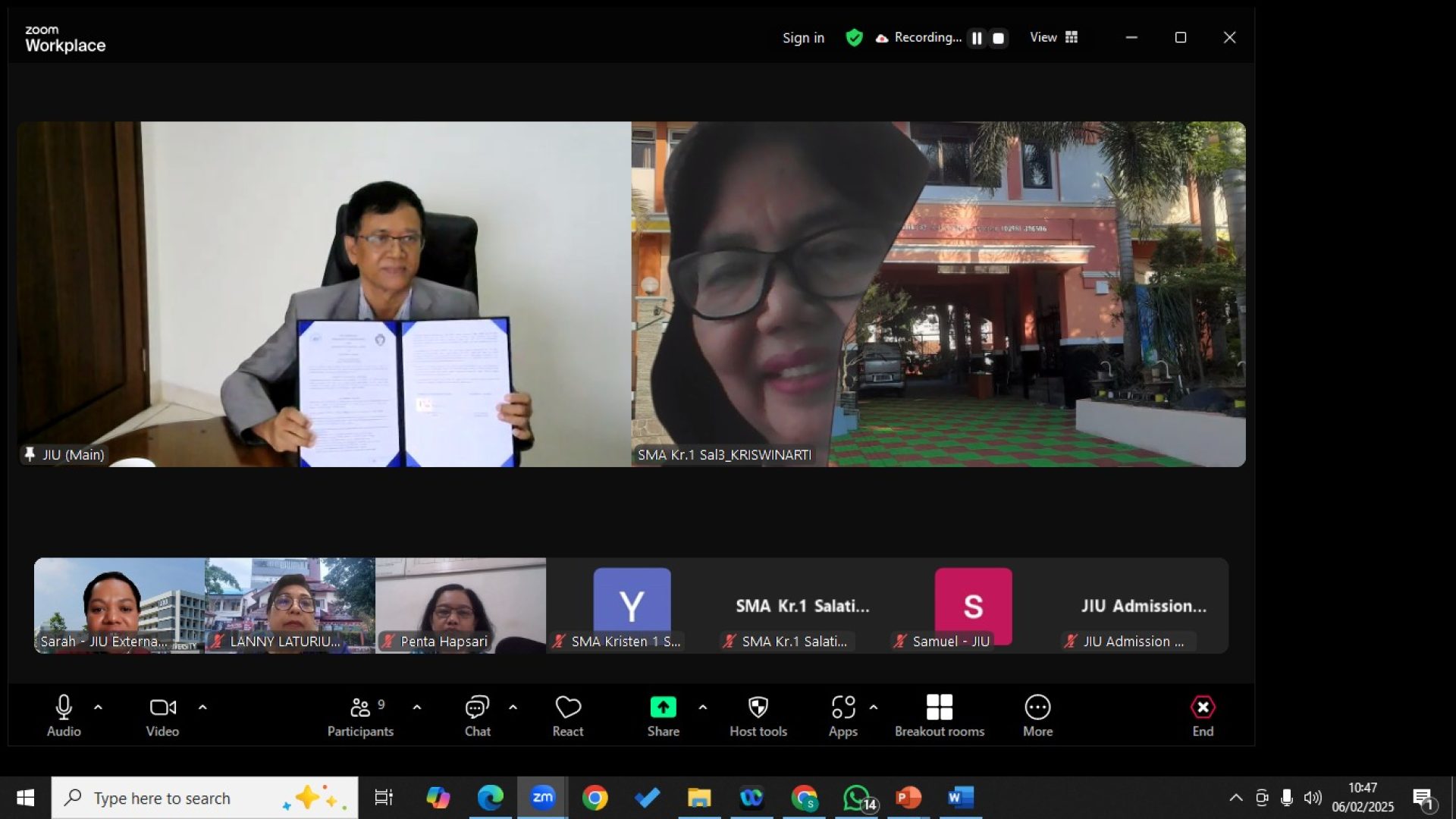Screen dimensions: 1456x819
Task: Toggle the Video camera on/off
Action: pyautogui.click(x=162, y=708)
